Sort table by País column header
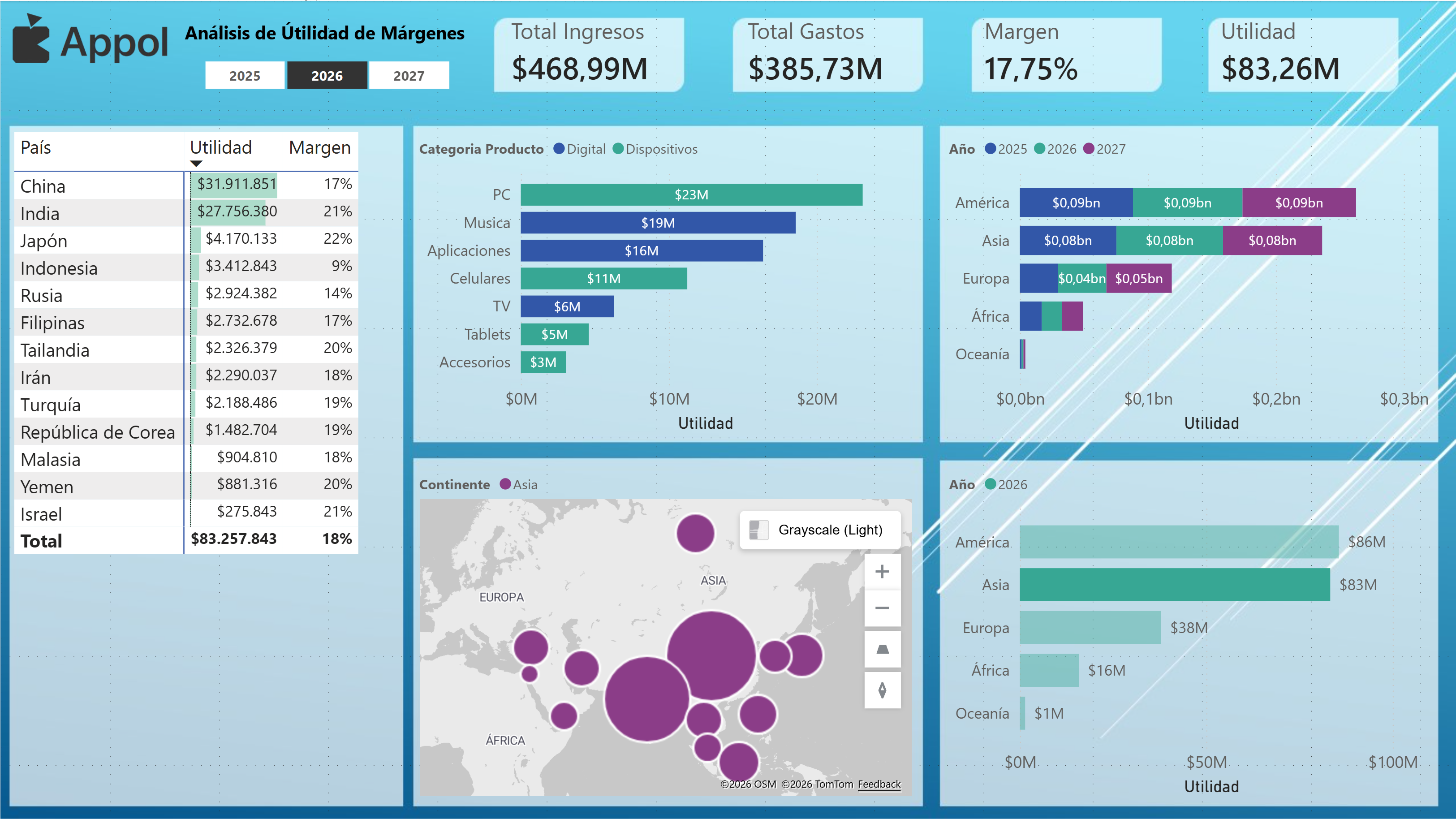This screenshot has width=1456, height=819. click(x=35, y=147)
